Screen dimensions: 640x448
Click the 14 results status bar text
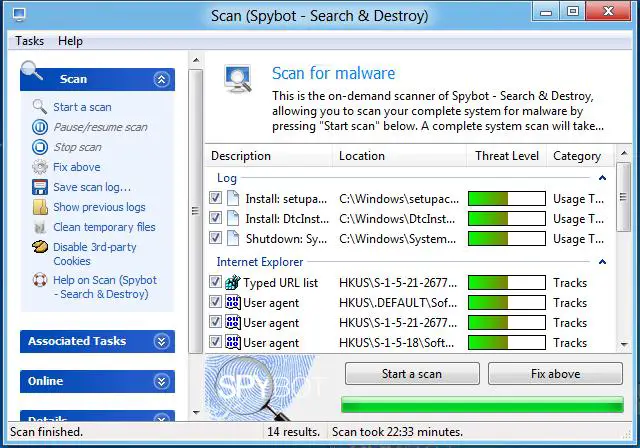pos(293,432)
